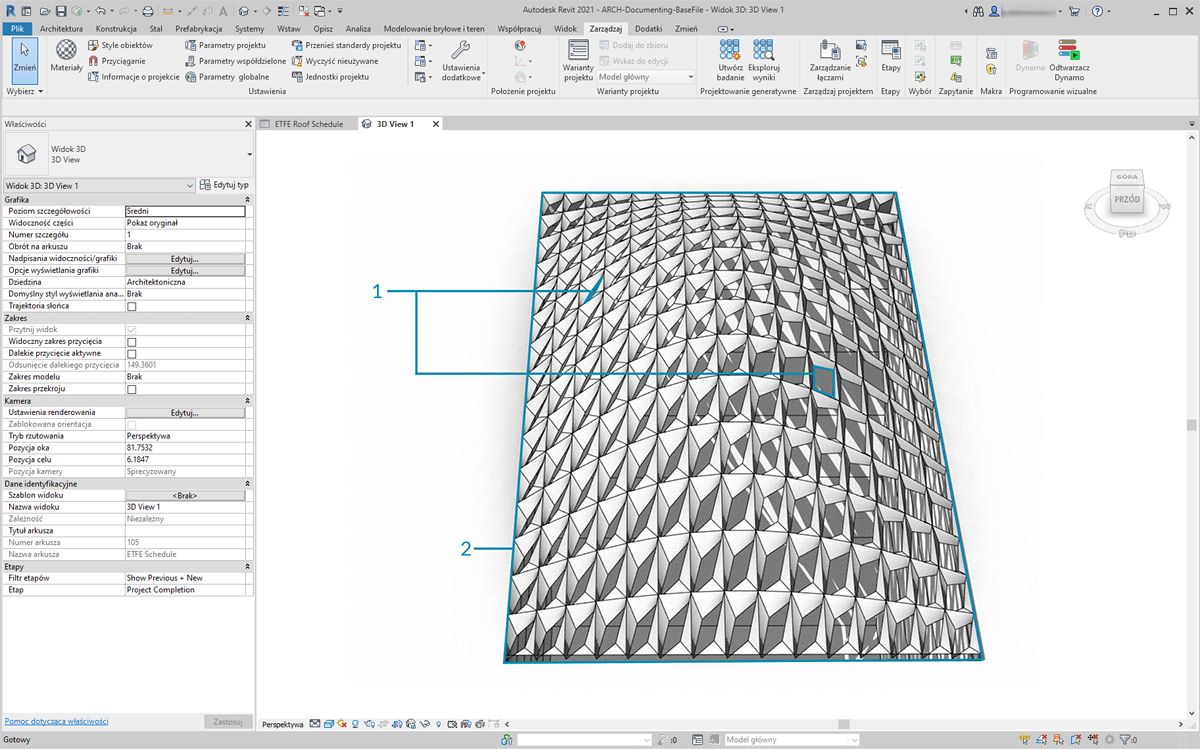The height and width of the screenshot is (749, 1200).
Task: Click Eksploruj wyniki
Action: [763, 60]
